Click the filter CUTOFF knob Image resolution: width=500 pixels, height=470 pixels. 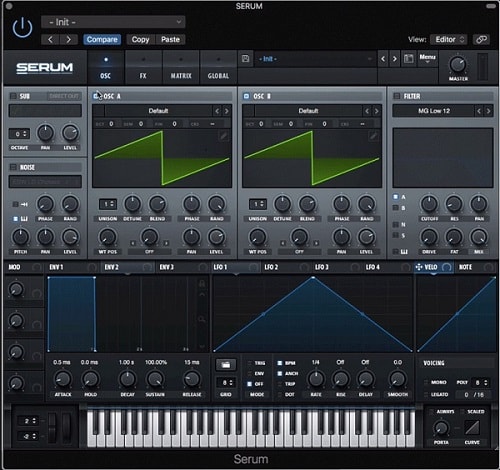click(x=429, y=204)
